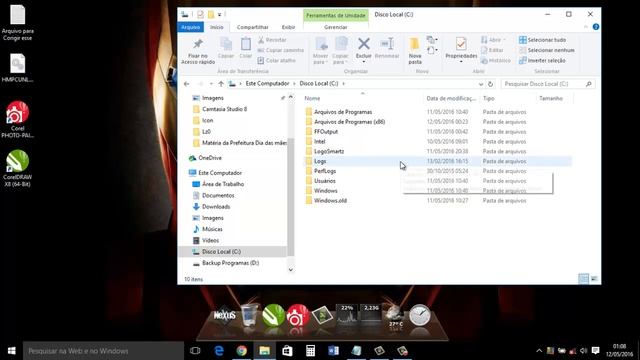Select Arquivos de Programas (x86) folder
The width and height of the screenshot is (640, 360).
click(349, 122)
